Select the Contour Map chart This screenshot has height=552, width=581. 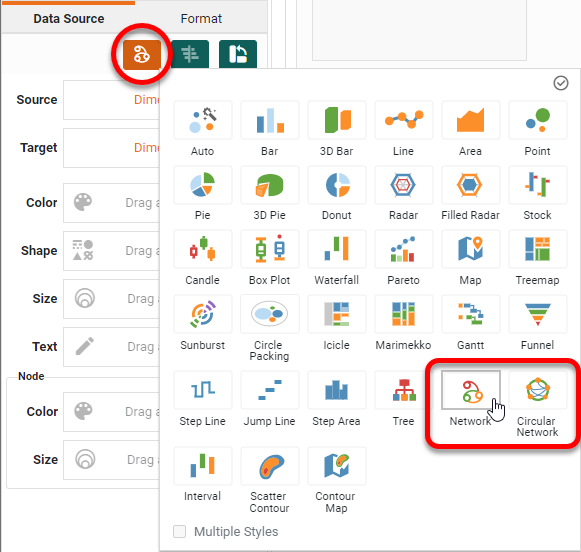pos(337,466)
